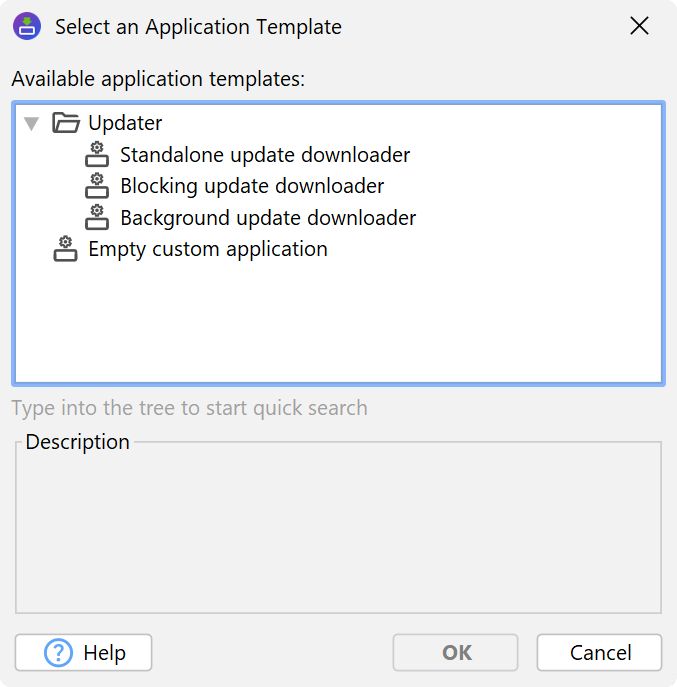Click the question mark help icon

[x=59, y=653]
